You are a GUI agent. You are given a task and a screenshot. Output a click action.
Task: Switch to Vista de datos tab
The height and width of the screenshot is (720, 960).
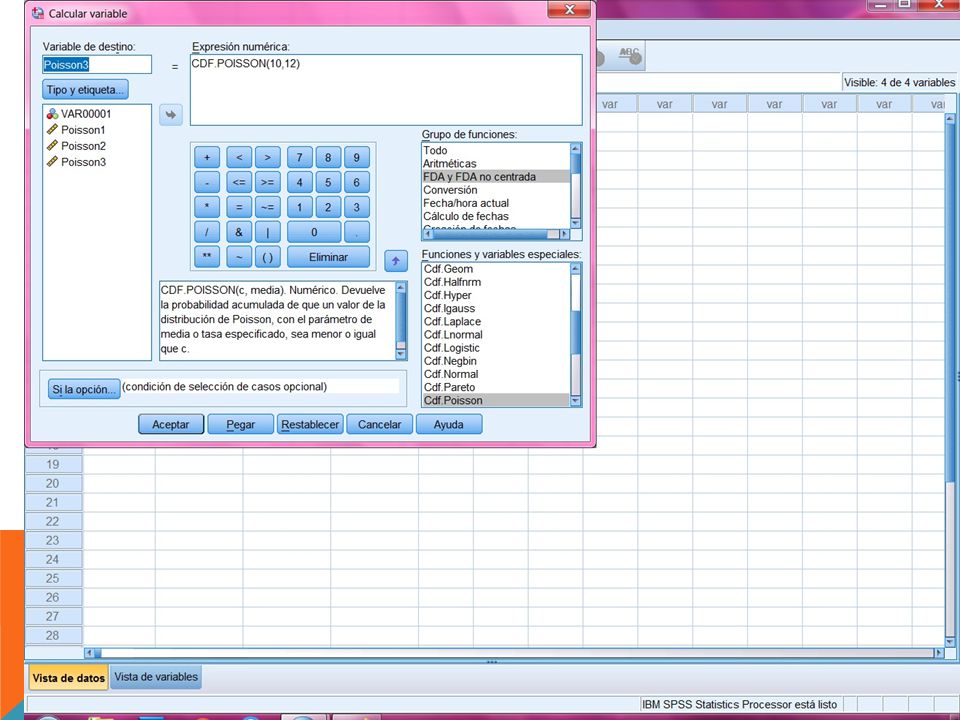(69, 678)
